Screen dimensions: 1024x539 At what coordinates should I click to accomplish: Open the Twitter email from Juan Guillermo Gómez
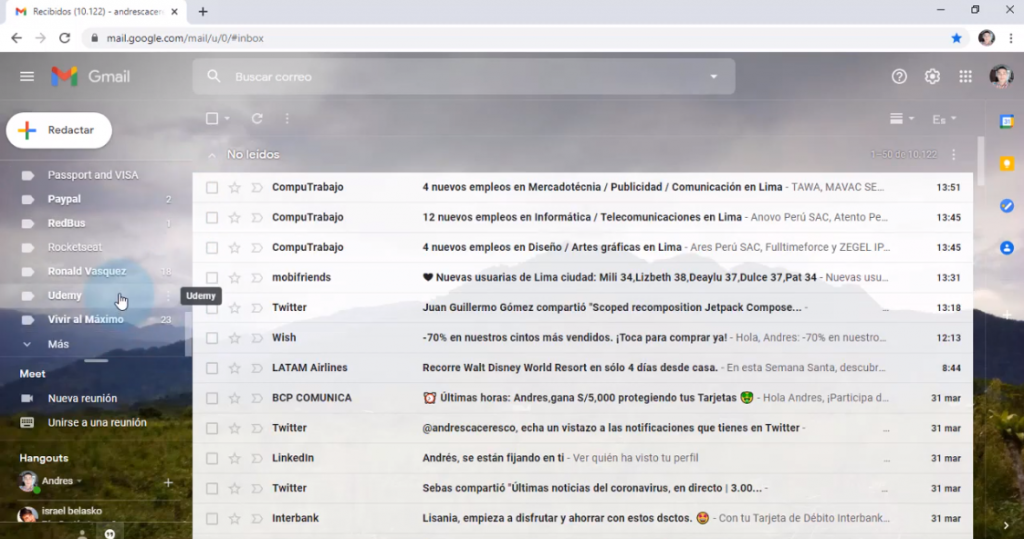pos(583,308)
